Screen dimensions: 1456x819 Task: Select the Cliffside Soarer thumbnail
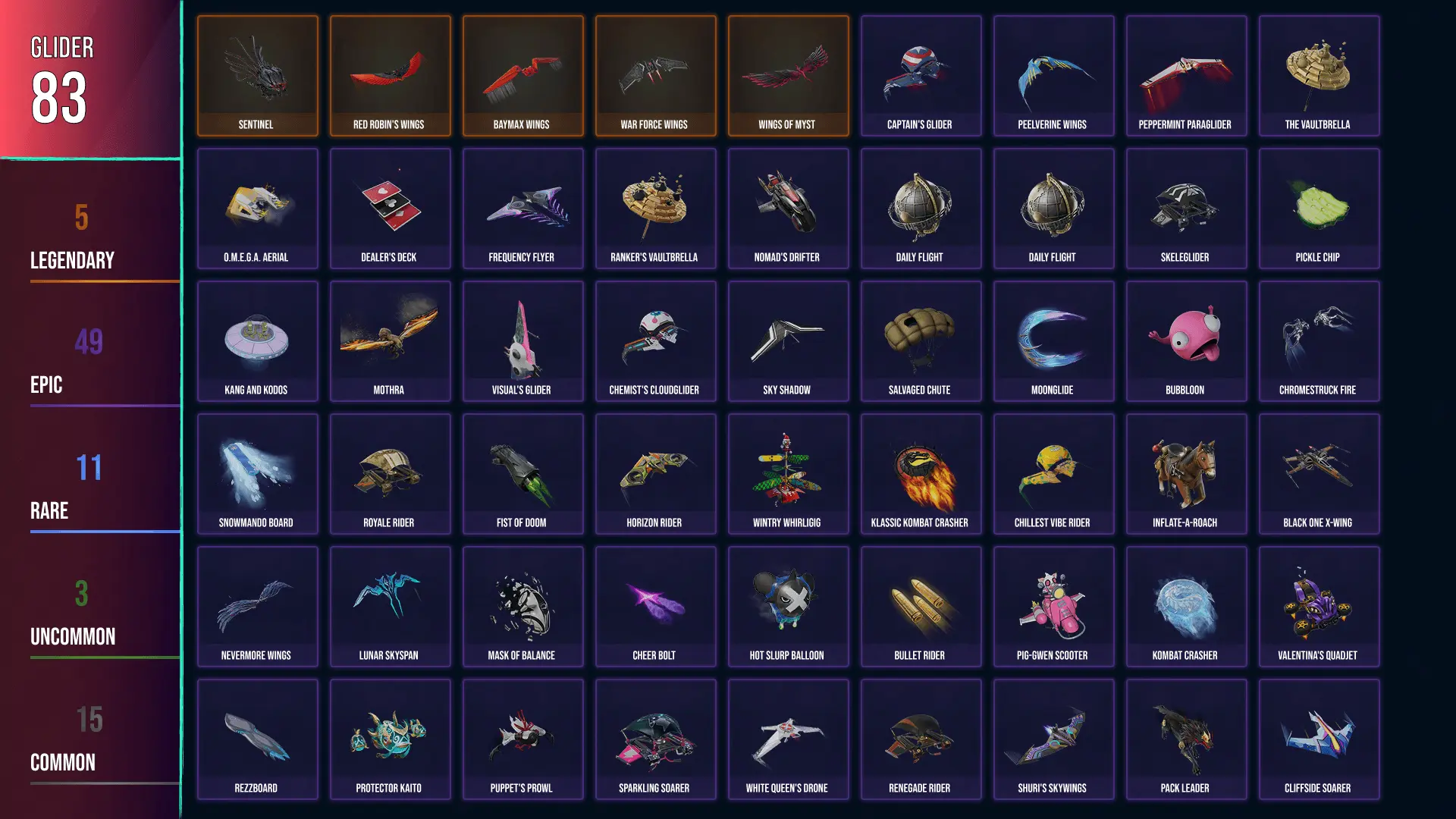coord(1319,739)
